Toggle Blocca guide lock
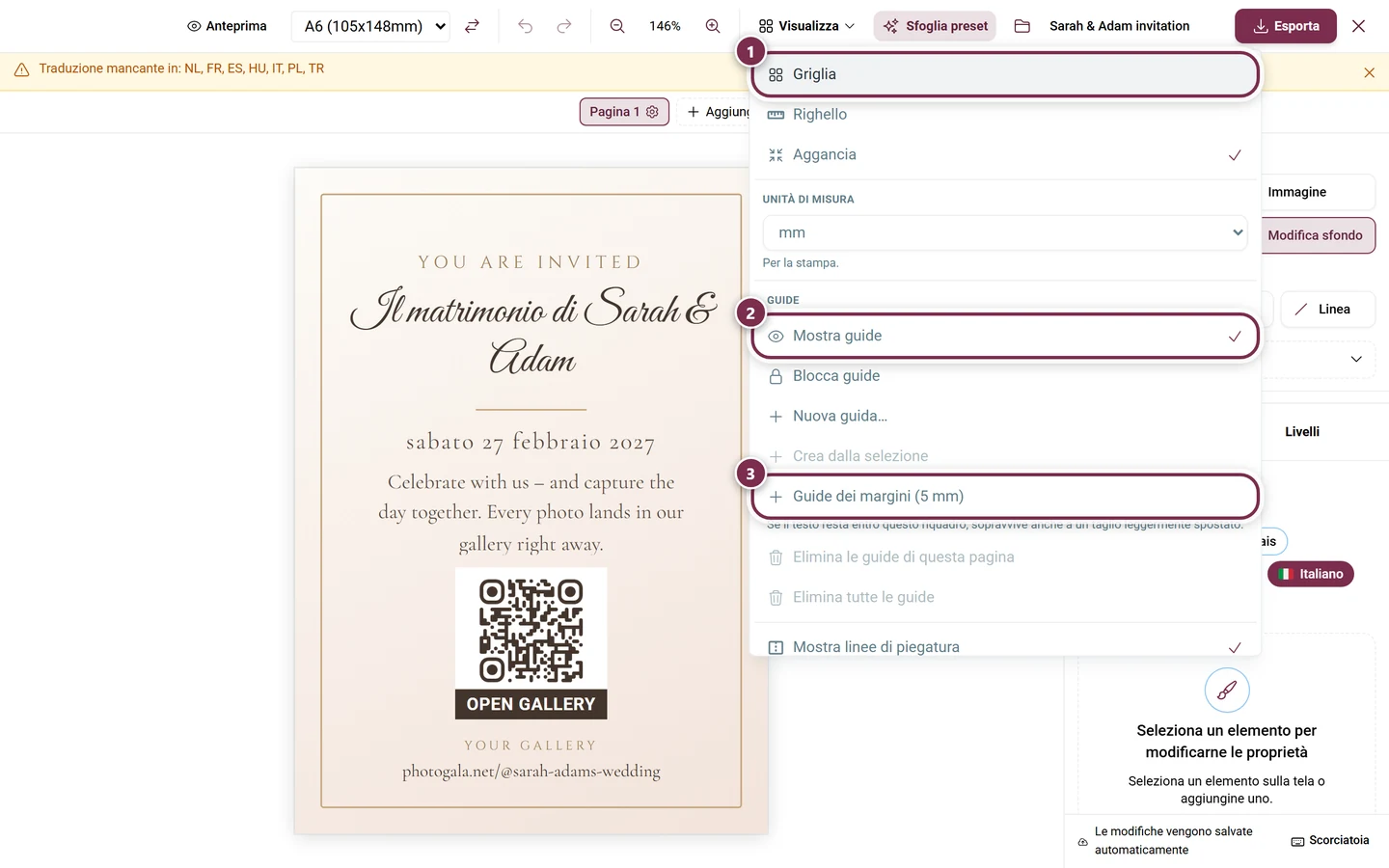This screenshot has height=868, width=1389. (x=1005, y=376)
